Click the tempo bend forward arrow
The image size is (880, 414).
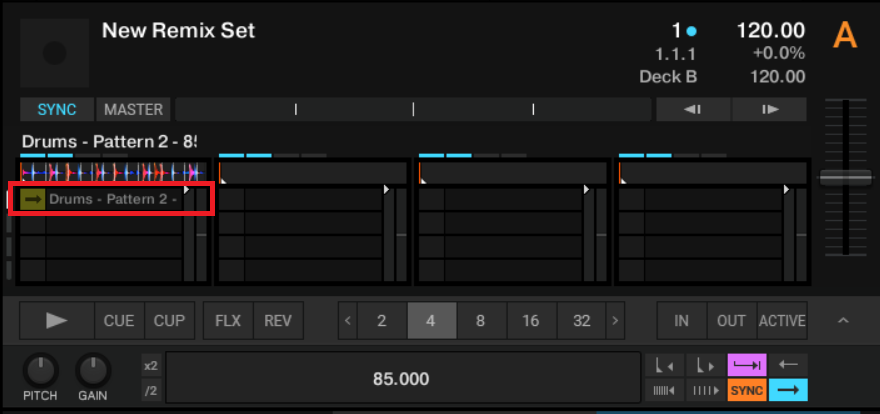pos(769,109)
